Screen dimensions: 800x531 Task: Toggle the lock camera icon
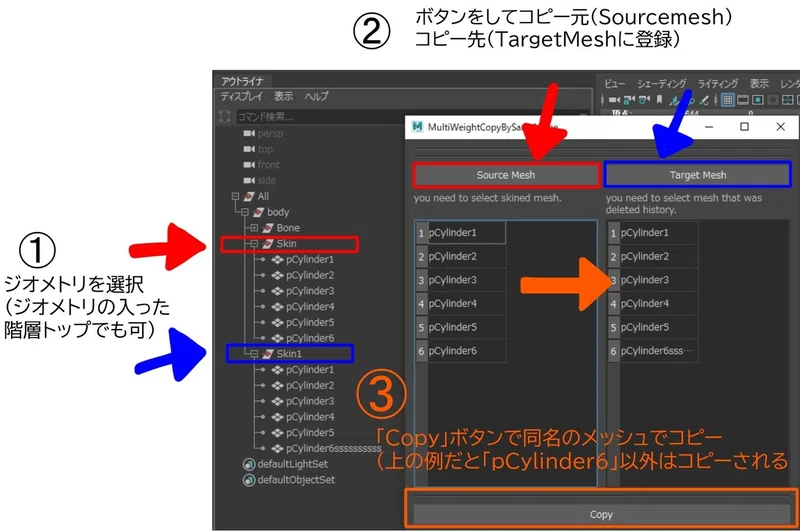coord(630,99)
